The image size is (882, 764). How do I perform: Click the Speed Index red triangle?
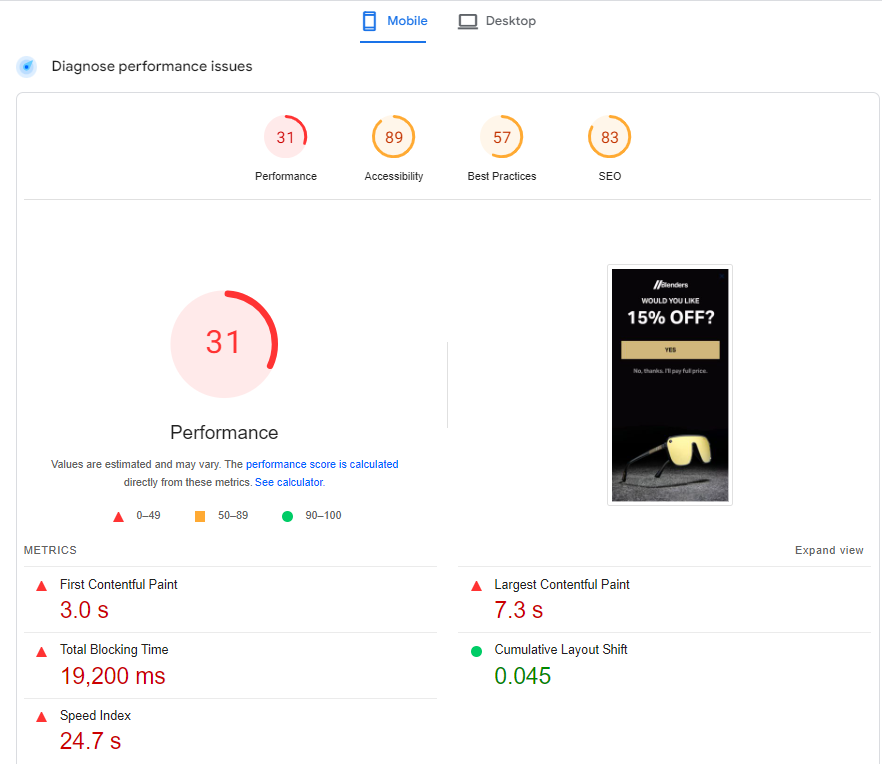coord(42,717)
